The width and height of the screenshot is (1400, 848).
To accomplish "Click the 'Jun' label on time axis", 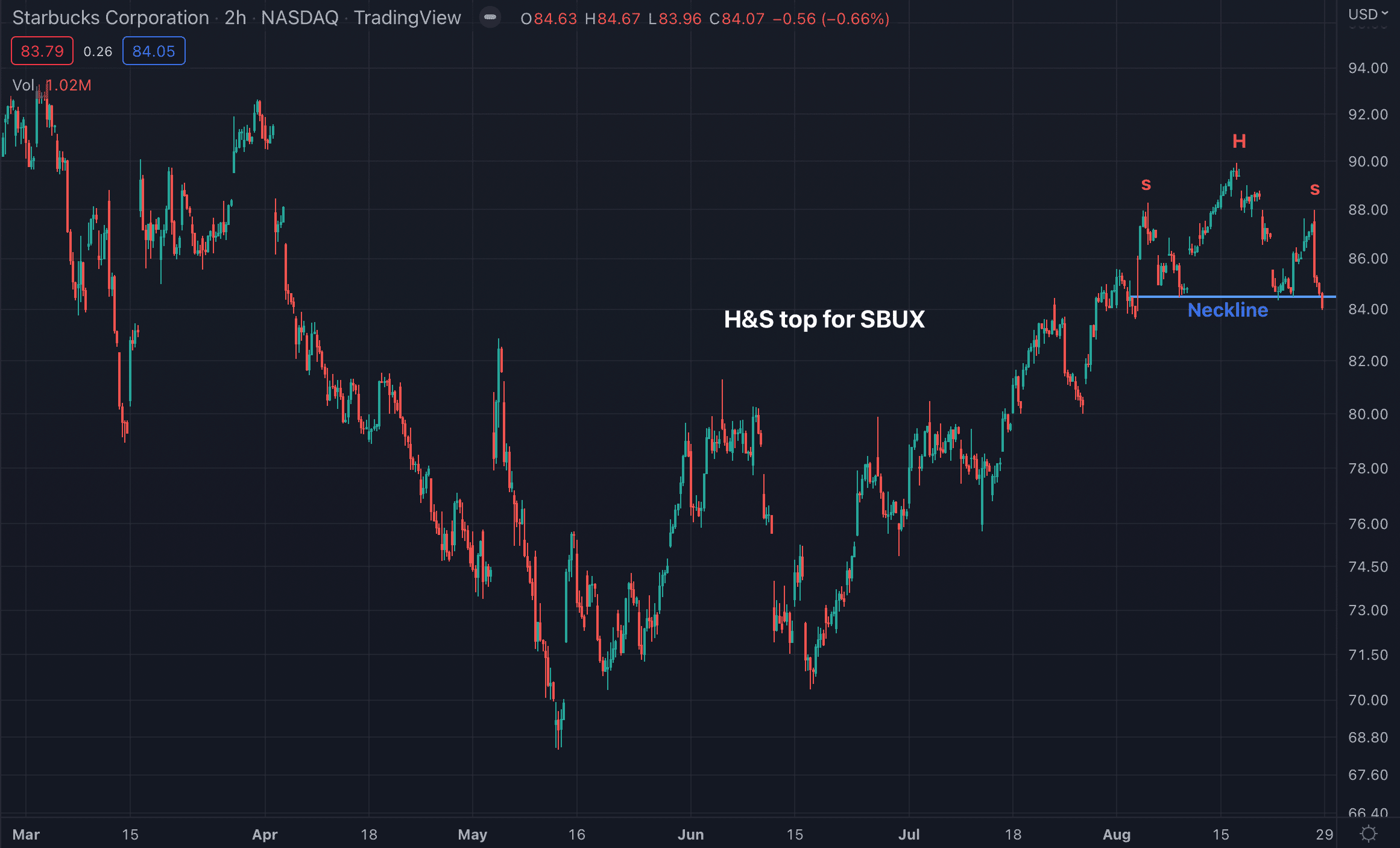I will (690, 834).
